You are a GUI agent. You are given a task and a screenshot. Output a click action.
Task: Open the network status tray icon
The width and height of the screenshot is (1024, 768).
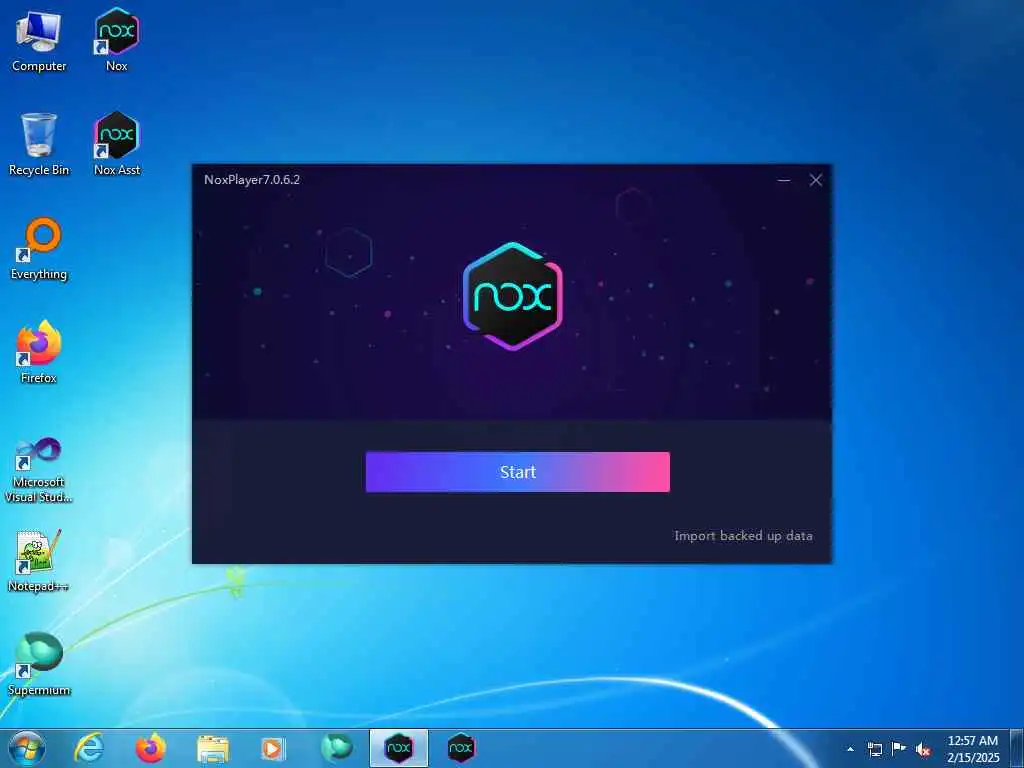pyautogui.click(x=874, y=749)
